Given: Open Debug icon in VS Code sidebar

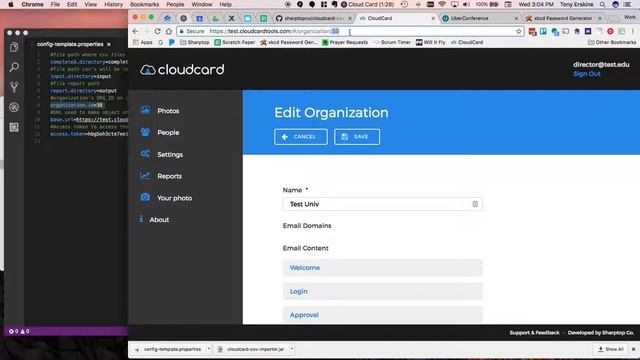Looking at the screenshot, I should point(14,107).
